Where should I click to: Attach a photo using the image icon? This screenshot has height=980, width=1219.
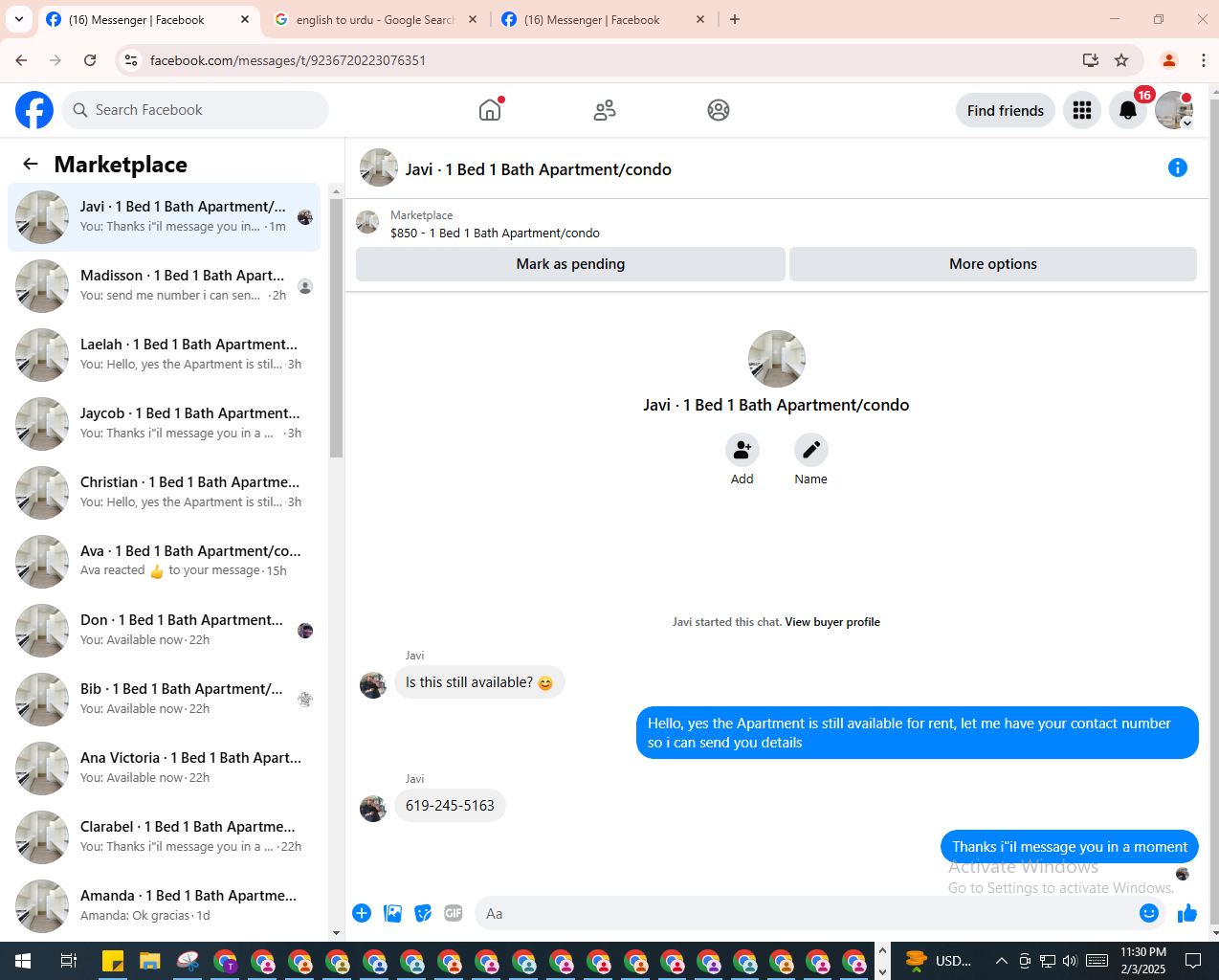tap(392, 913)
